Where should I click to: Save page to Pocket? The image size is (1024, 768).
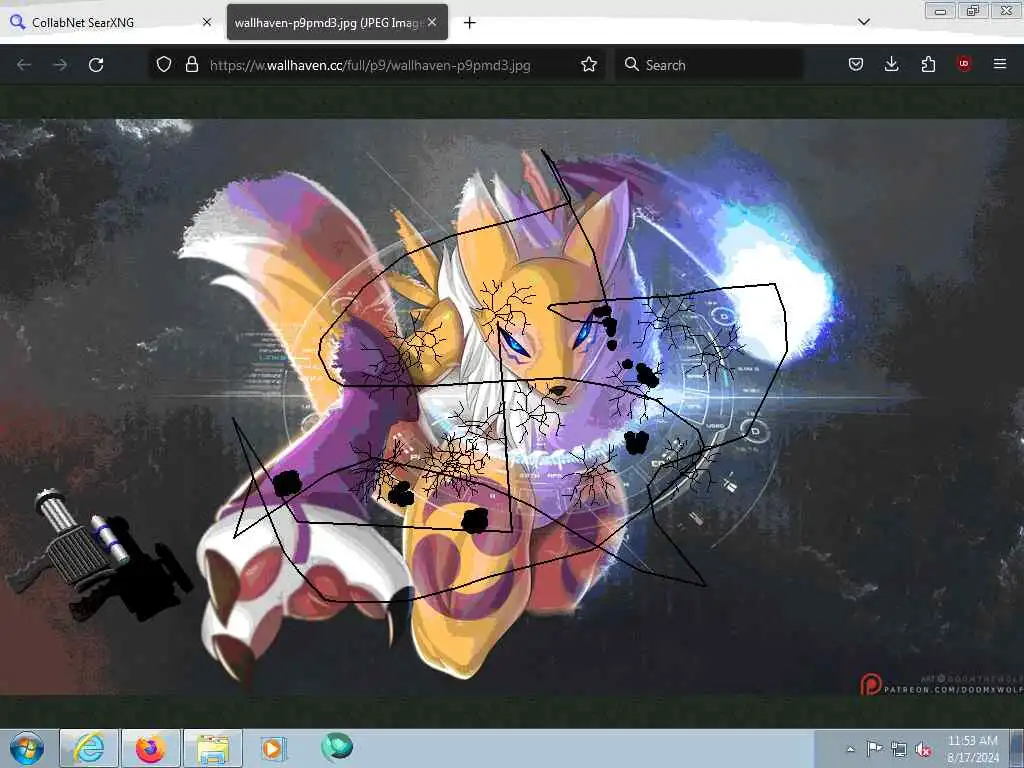click(856, 64)
